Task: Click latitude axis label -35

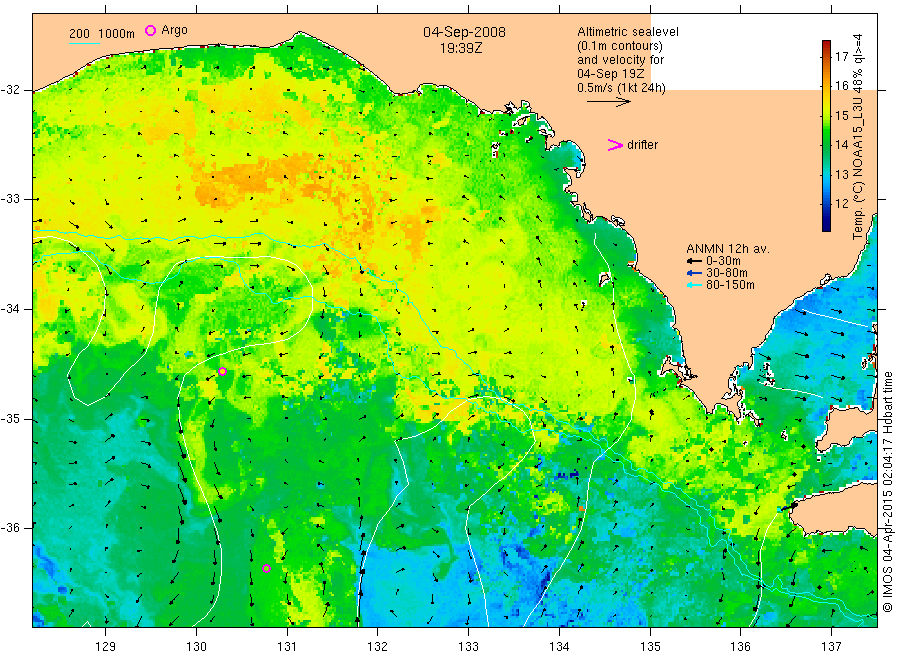Action: click(10, 419)
